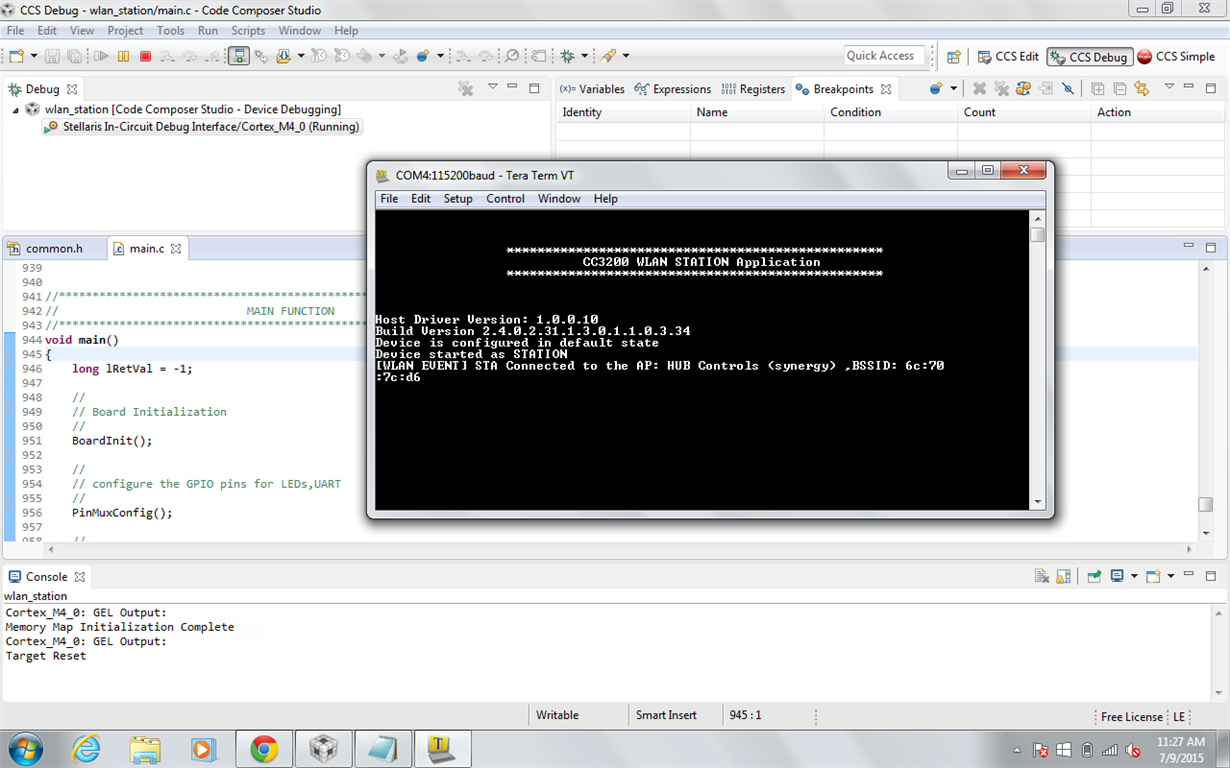Click the Load program toolbar icon
The width and height of the screenshot is (1230, 768).
pos(284,56)
